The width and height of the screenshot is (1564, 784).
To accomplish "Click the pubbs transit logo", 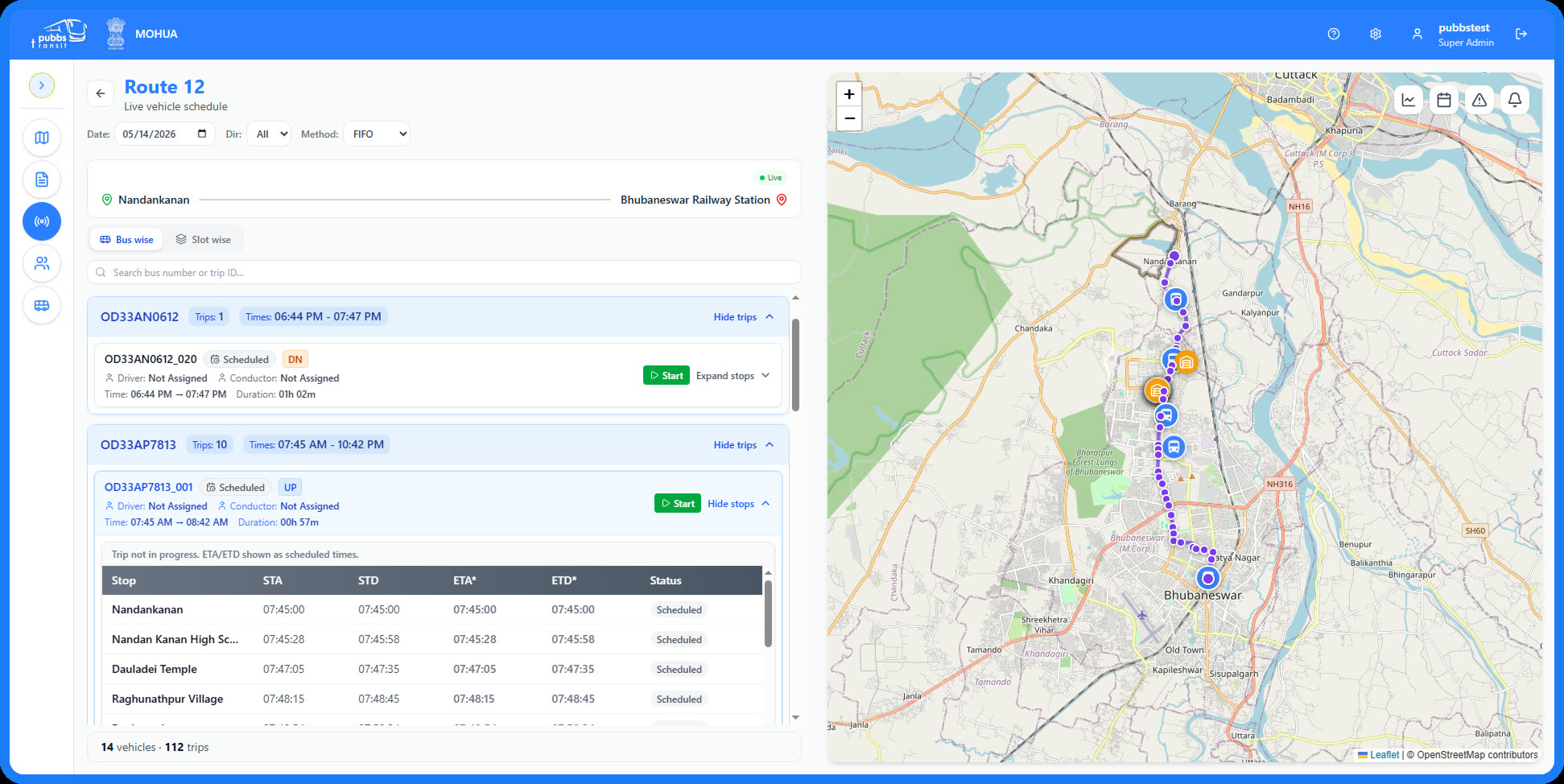I will pos(60,34).
